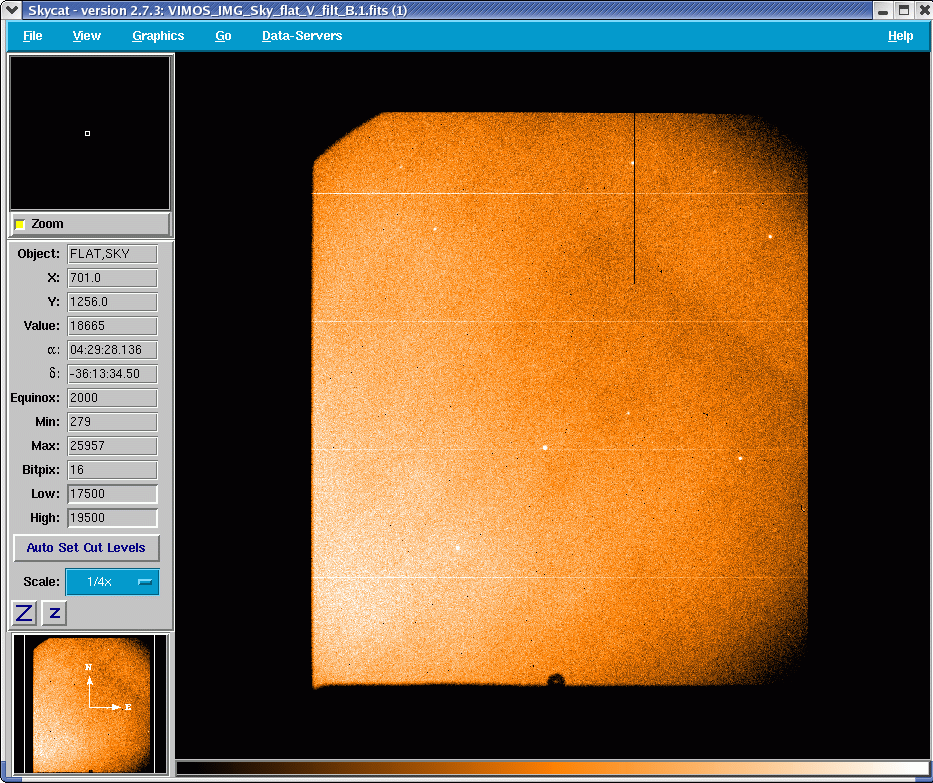Click the Y value 1256.0
This screenshot has width=933, height=783.
(x=112, y=302)
